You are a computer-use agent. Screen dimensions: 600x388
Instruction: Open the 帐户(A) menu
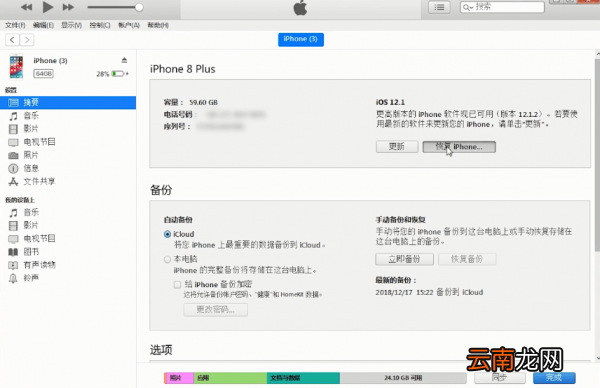pyautogui.click(x=129, y=25)
